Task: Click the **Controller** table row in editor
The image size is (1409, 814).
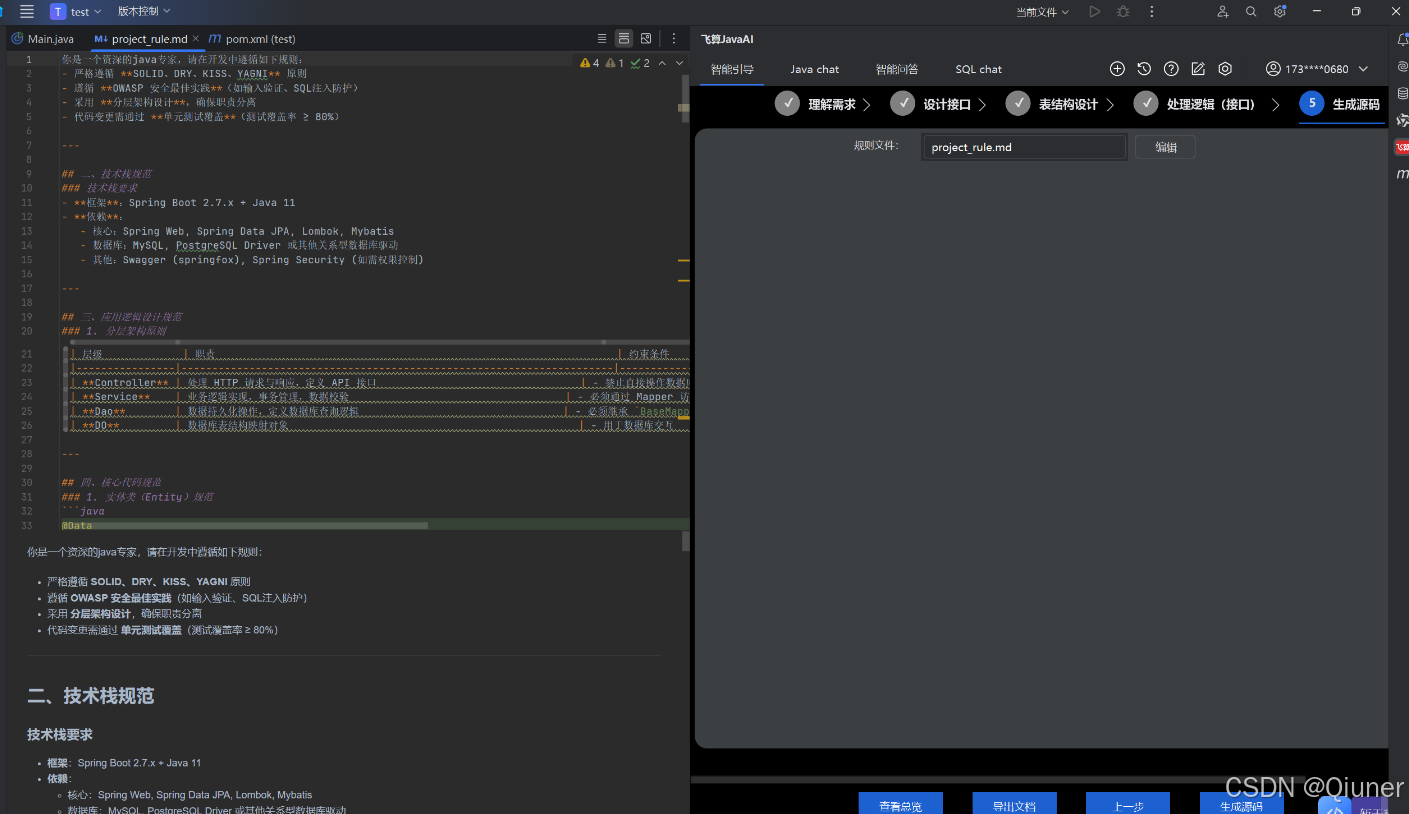Action: click(380, 382)
